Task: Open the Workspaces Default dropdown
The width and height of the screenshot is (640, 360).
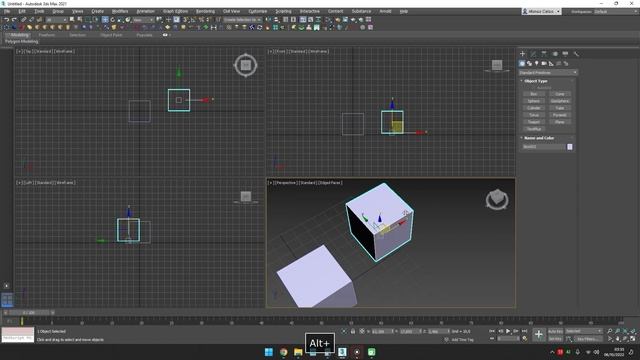Action: point(615,11)
